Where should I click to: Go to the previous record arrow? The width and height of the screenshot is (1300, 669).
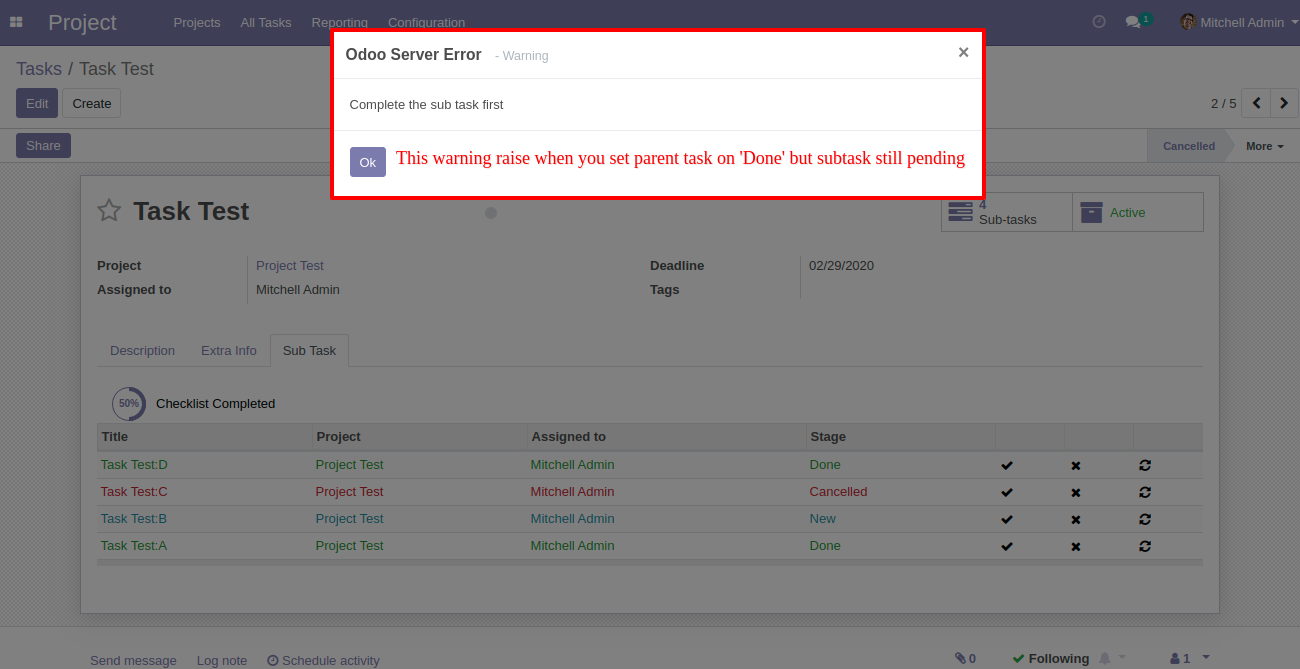coord(1257,103)
